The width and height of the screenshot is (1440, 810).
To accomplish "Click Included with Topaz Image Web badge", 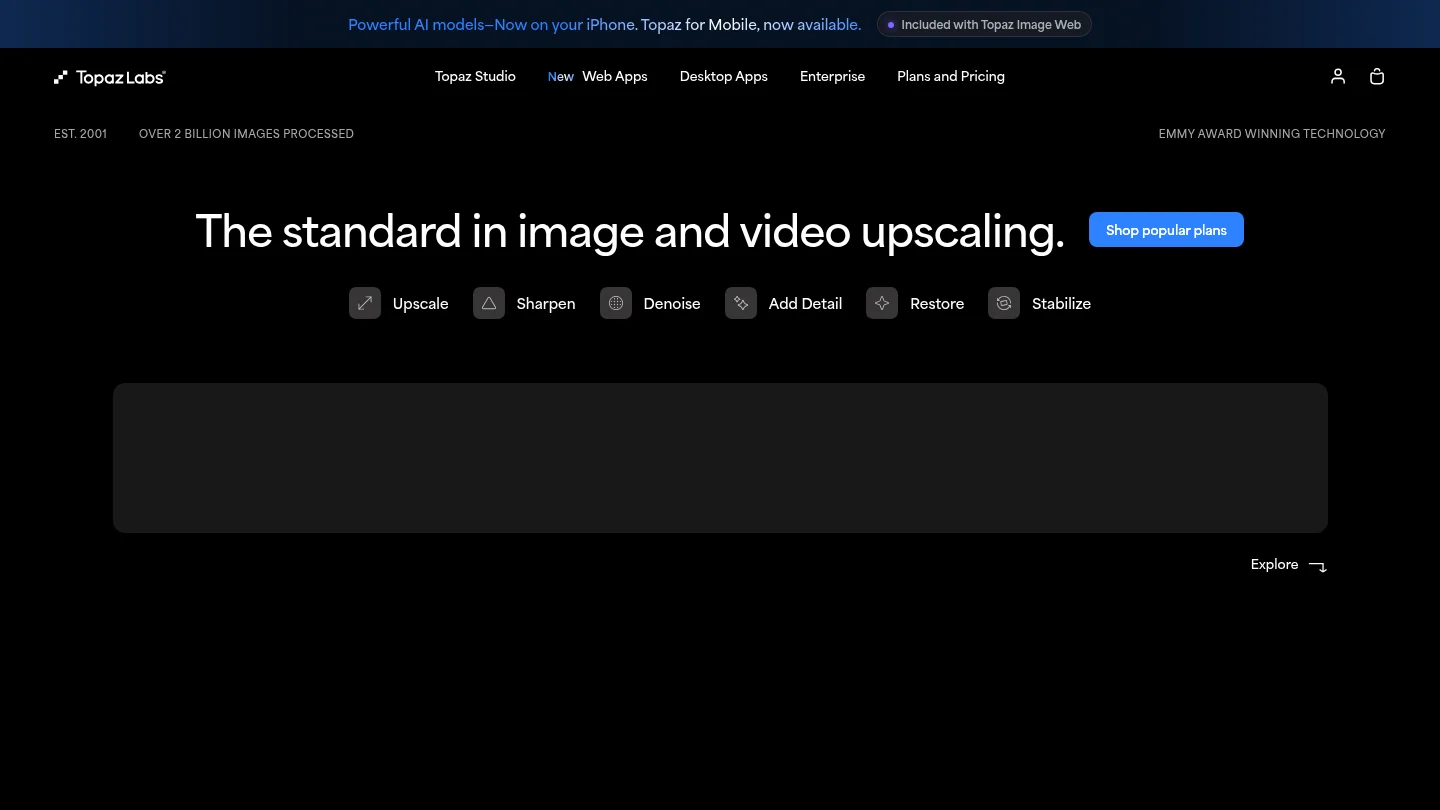I will pyautogui.click(x=984, y=24).
